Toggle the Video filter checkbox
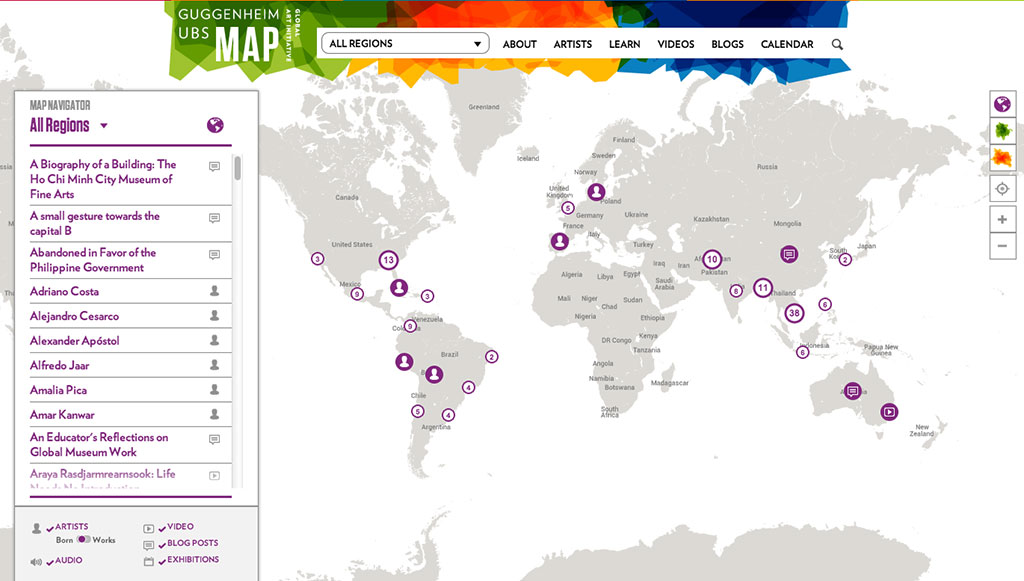 click(x=163, y=528)
